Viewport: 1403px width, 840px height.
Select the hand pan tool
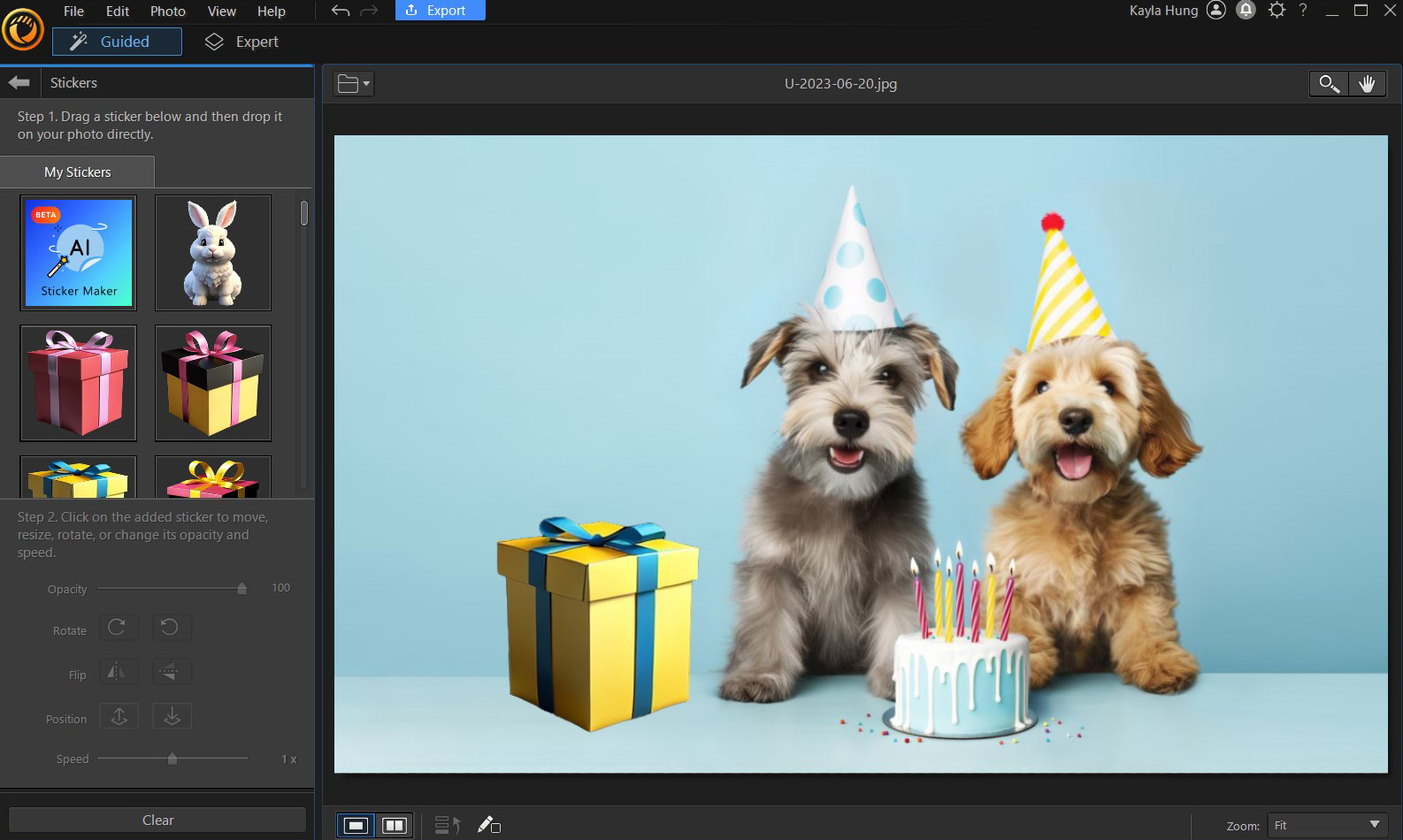tap(1367, 84)
